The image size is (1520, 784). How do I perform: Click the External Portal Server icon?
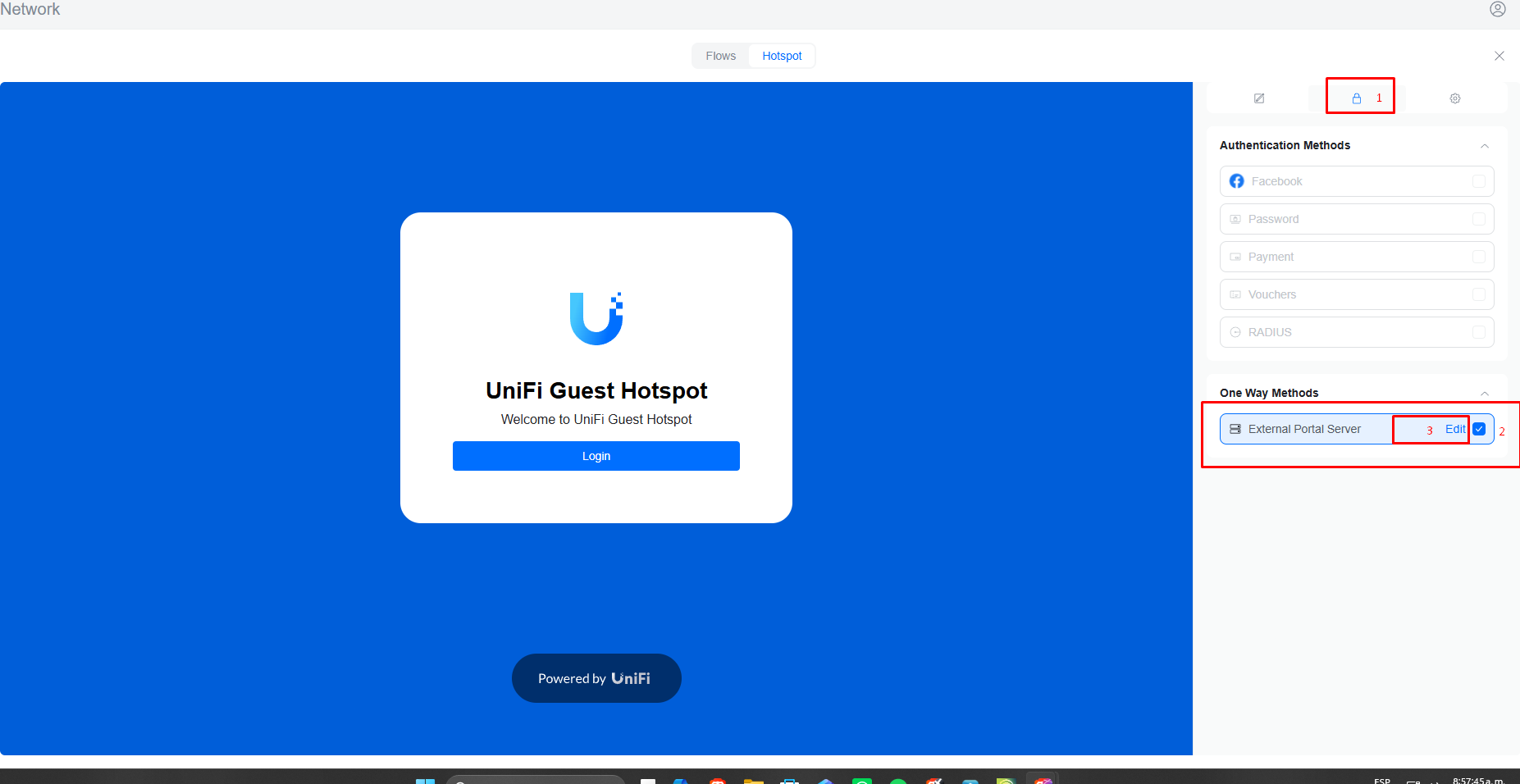(x=1235, y=429)
